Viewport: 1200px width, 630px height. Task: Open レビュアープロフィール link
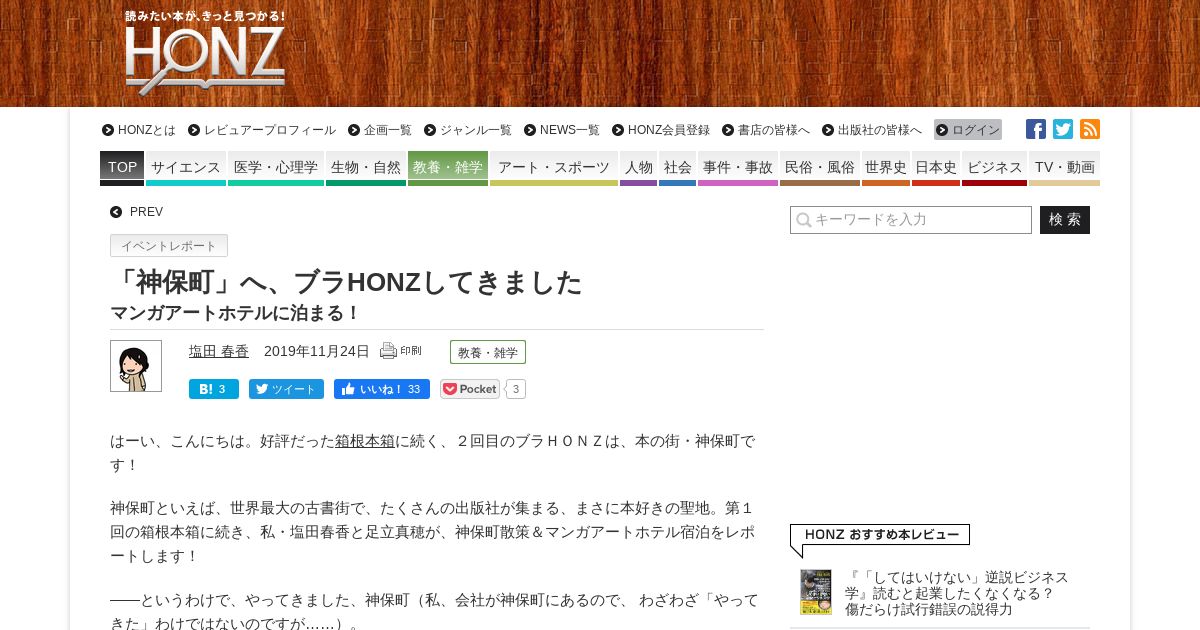pos(262,130)
